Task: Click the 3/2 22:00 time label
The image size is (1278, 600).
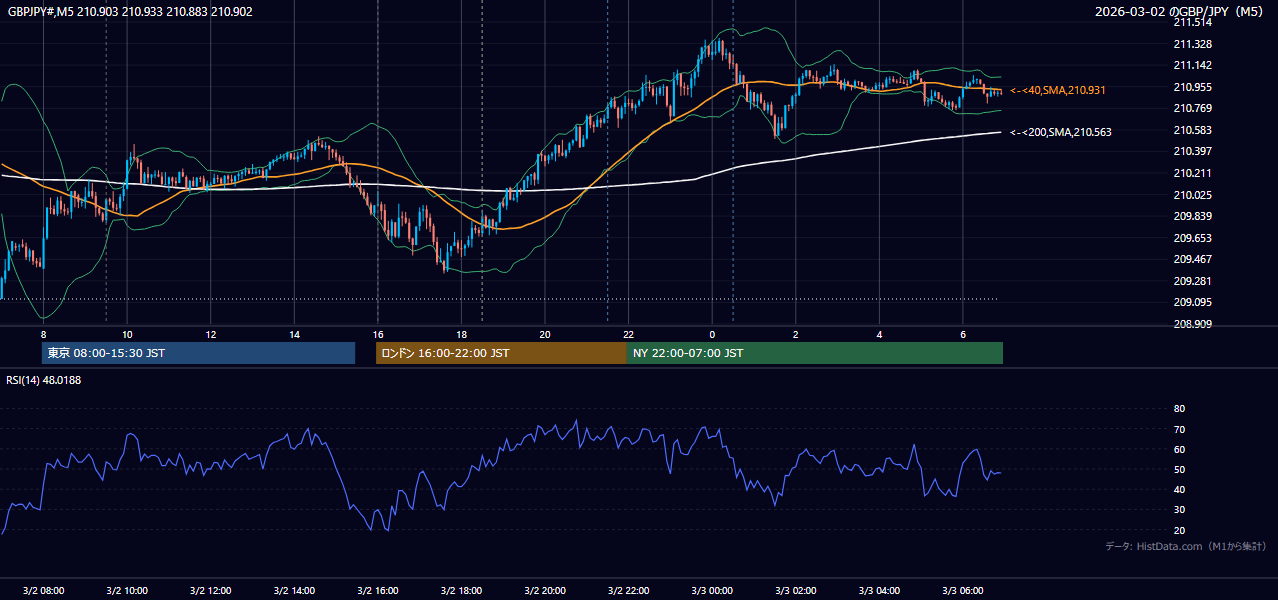Action: coord(629,591)
